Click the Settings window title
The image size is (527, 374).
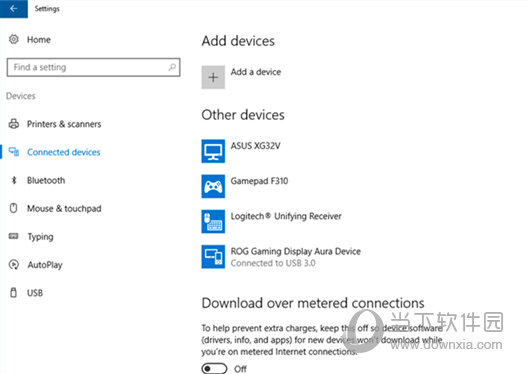tap(47, 9)
